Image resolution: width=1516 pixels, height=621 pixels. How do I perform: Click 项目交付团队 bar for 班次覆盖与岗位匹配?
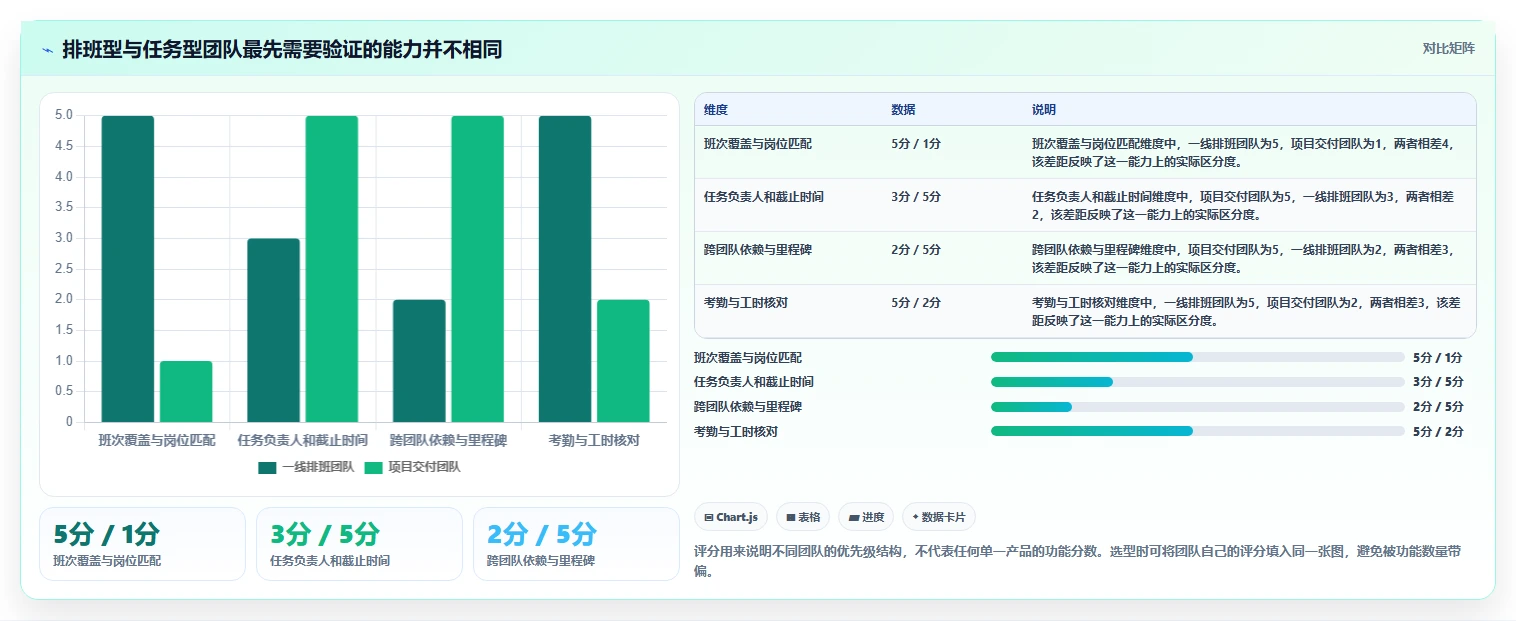pos(186,391)
